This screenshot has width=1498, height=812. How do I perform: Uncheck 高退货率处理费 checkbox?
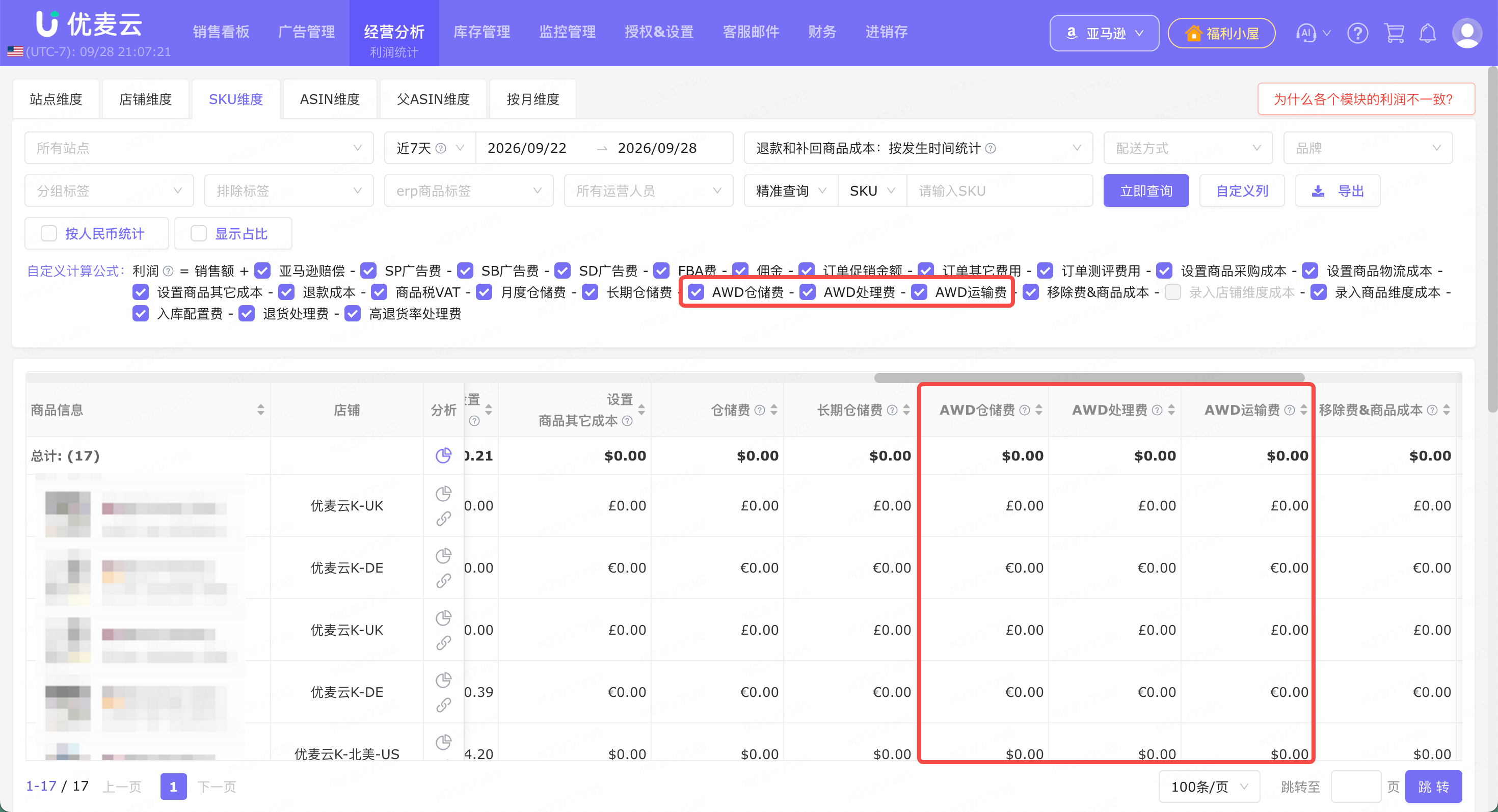353,314
